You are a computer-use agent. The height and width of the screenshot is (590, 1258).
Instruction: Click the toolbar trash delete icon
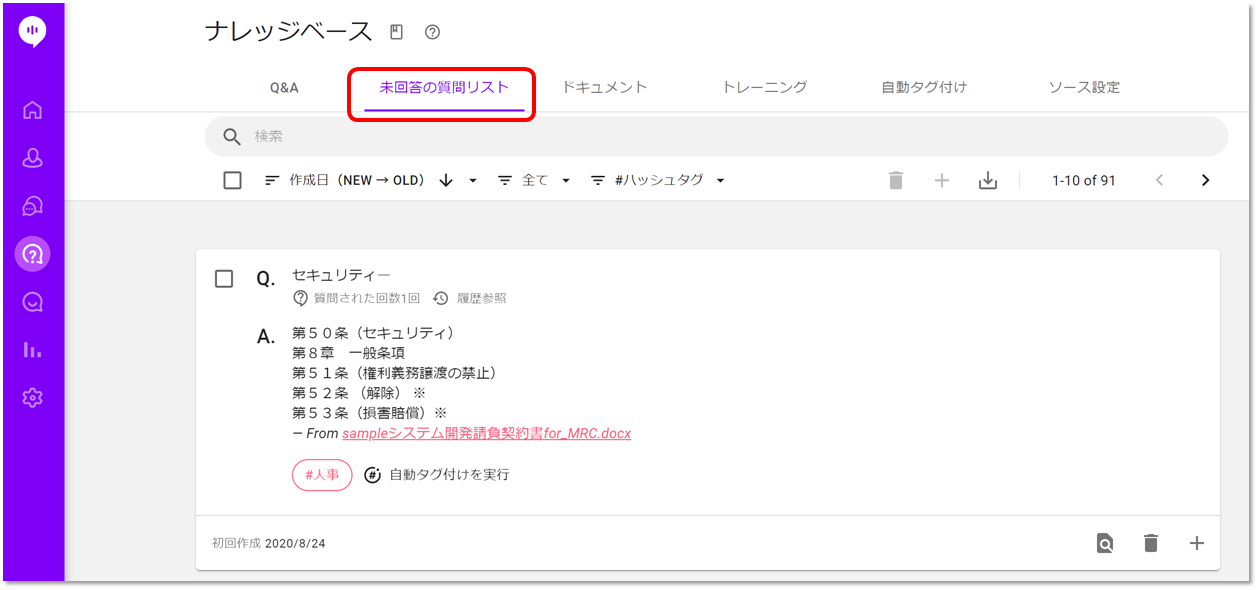click(x=896, y=181)
